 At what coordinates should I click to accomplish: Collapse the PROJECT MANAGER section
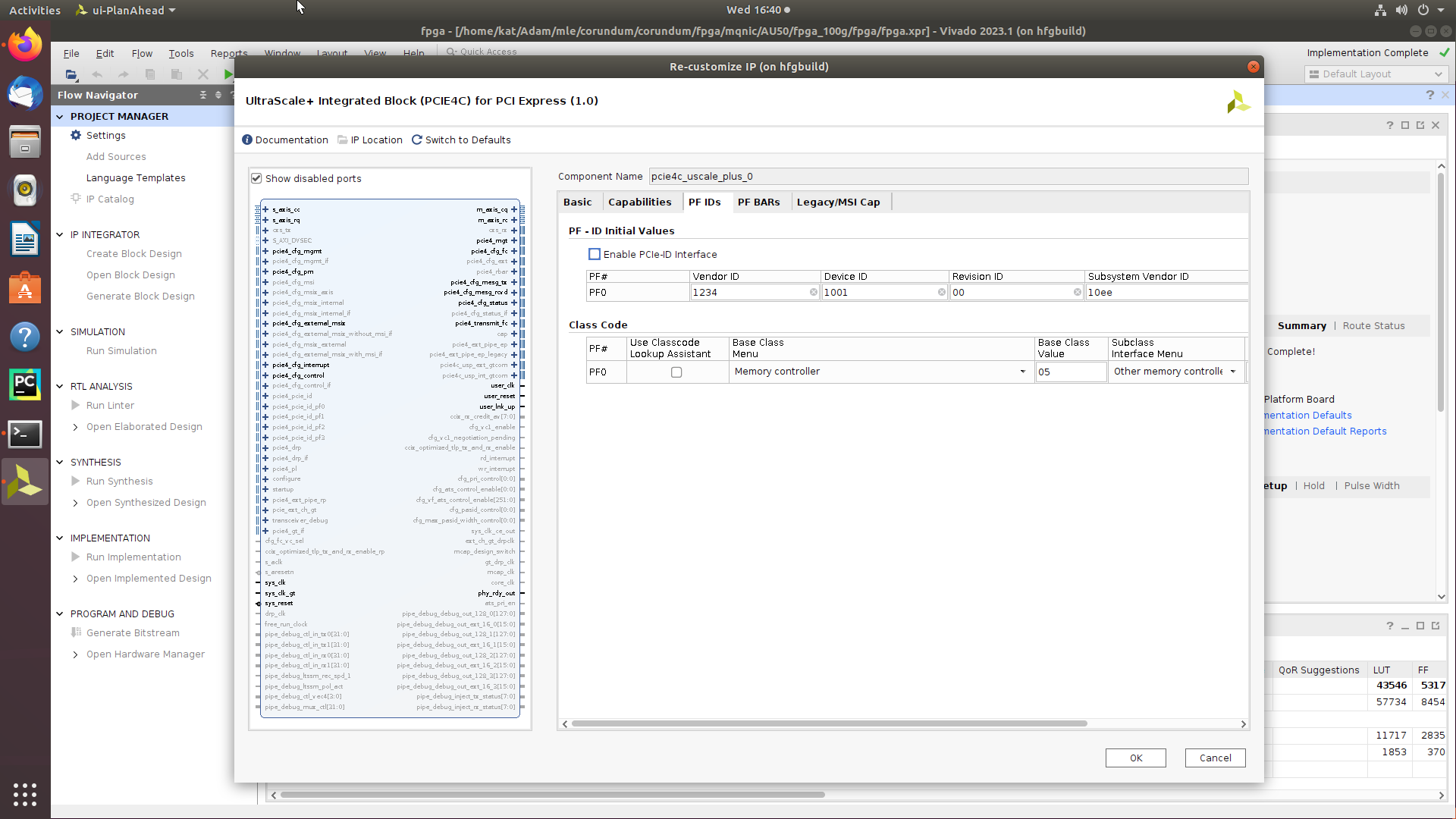pyautogui.click(x=59, y=116)
